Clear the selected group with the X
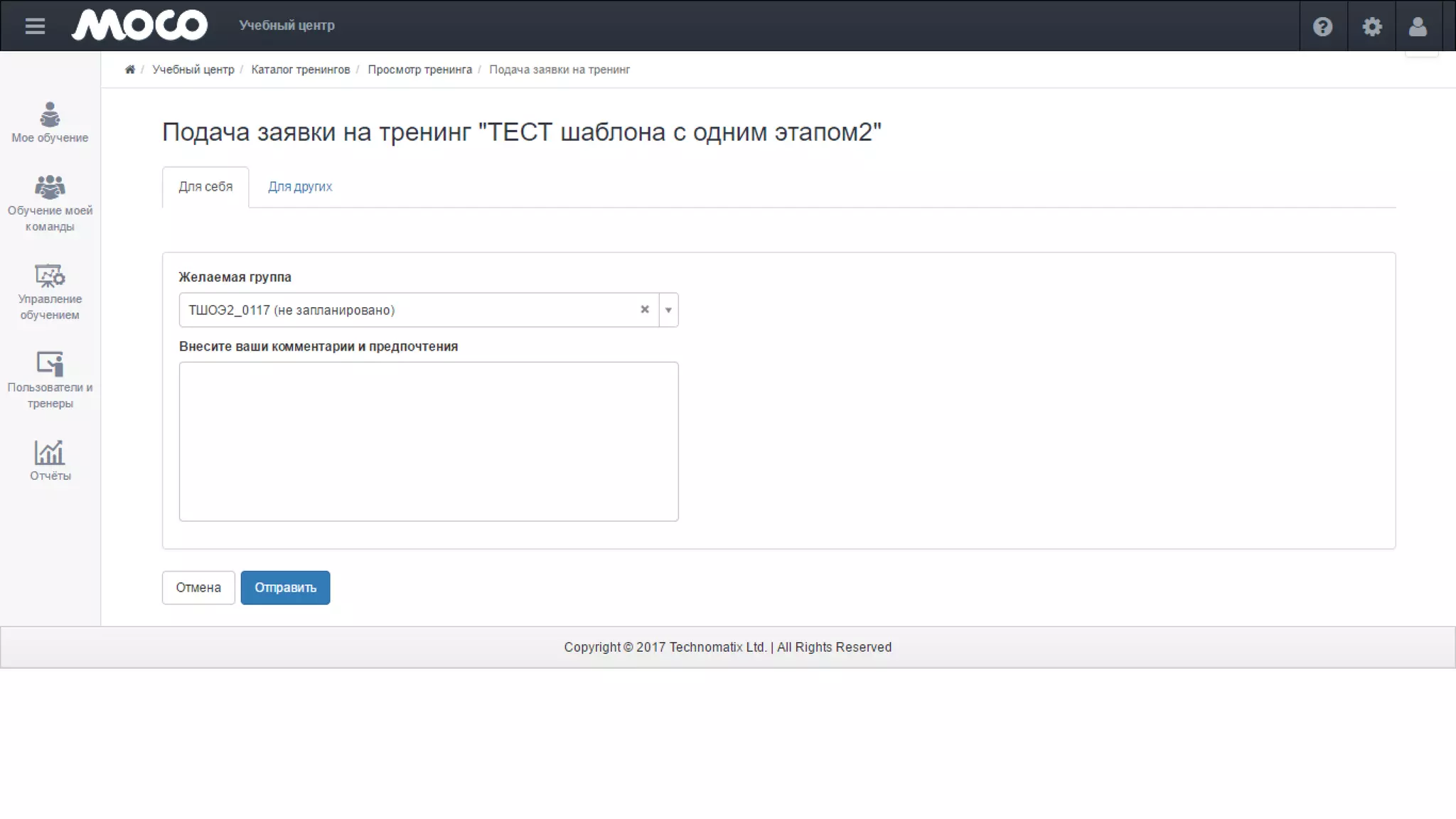This screenshot has width=1456, height=819. coord(644,309)
